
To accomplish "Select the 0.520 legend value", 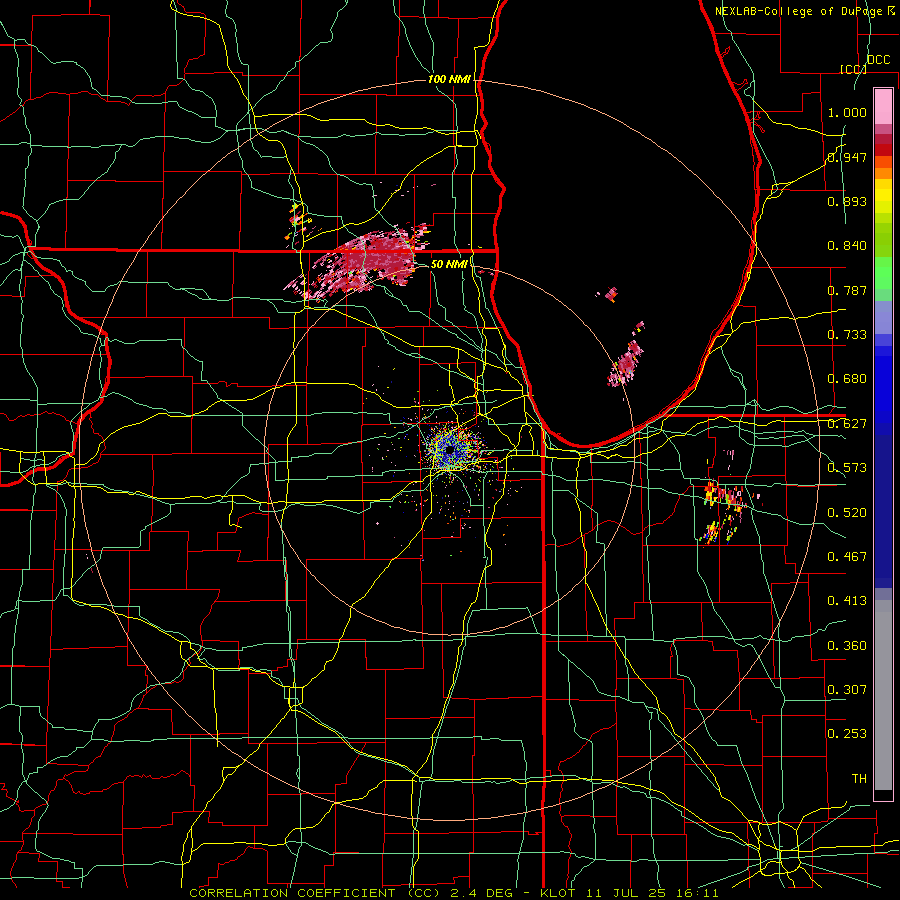I will point(847,513).
